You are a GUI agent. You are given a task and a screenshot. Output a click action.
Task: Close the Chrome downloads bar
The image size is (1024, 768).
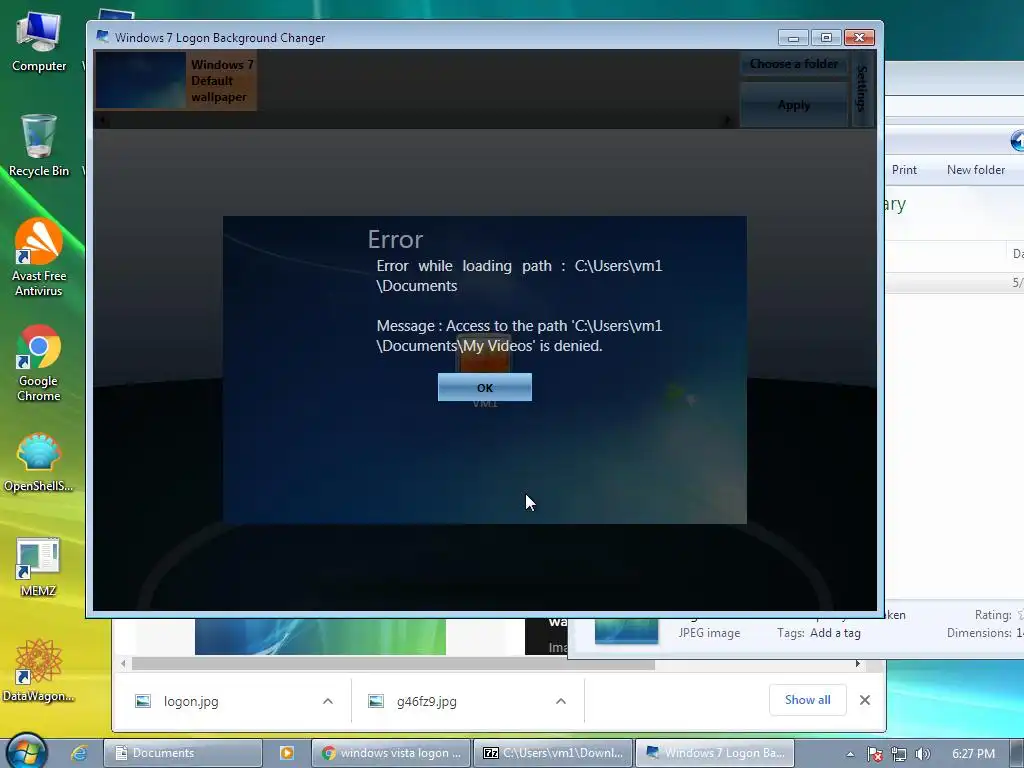click(865, 700)
